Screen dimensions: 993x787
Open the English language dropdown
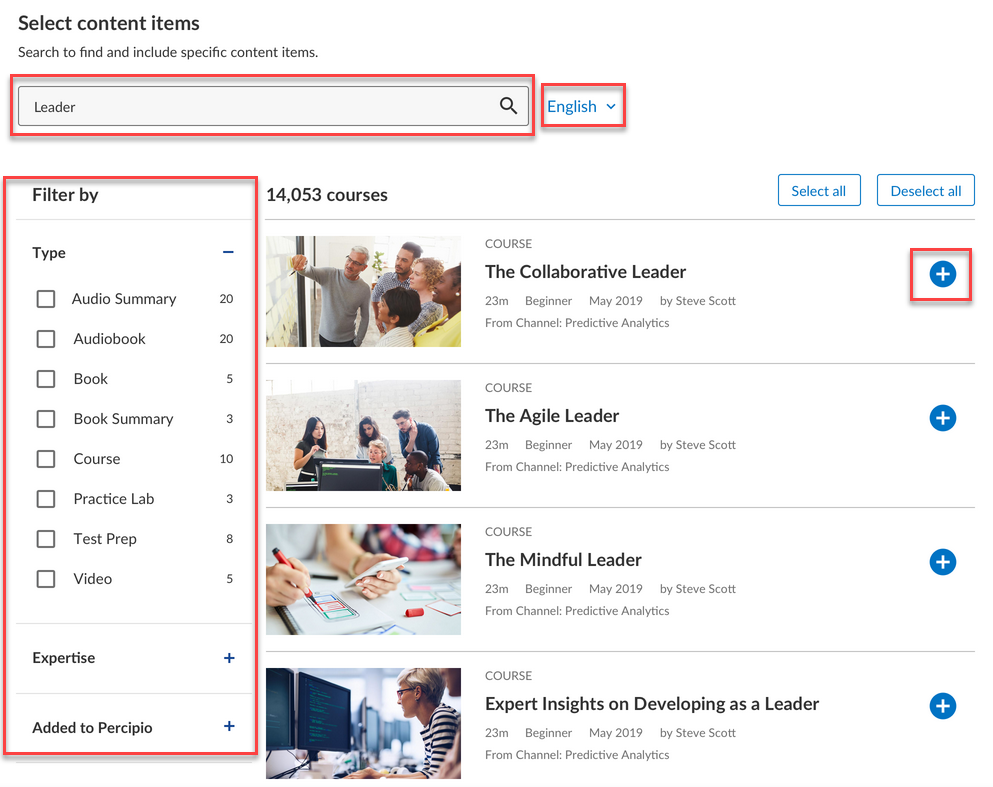point(582,106)
